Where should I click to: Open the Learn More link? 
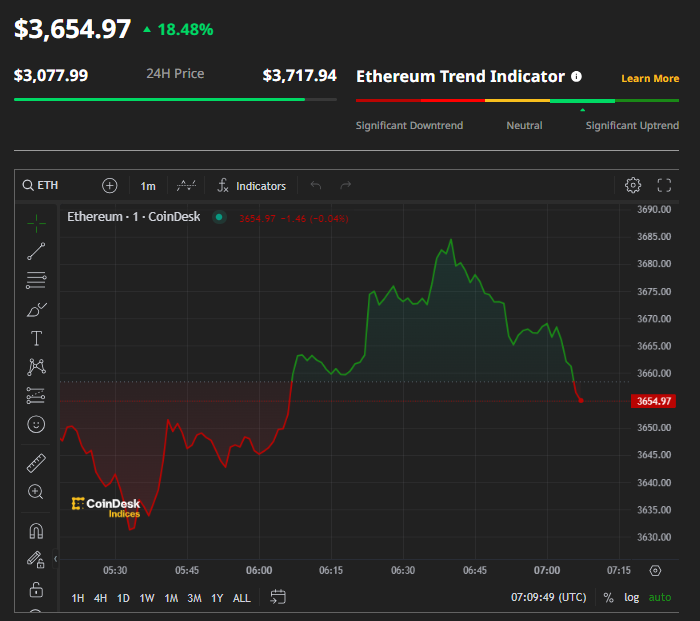tap(650, 79)
